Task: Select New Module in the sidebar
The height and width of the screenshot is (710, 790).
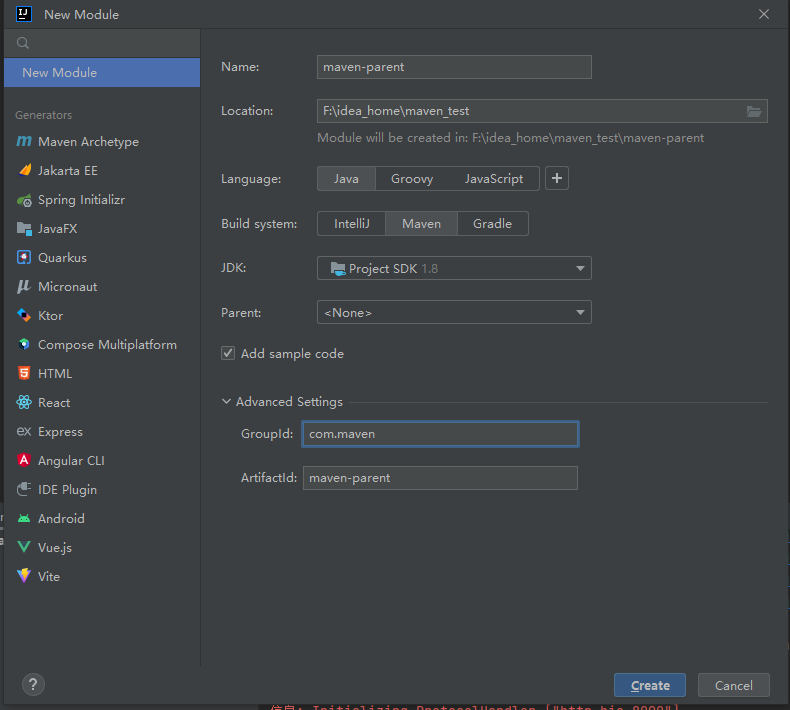Action: [x=102, y=73]
